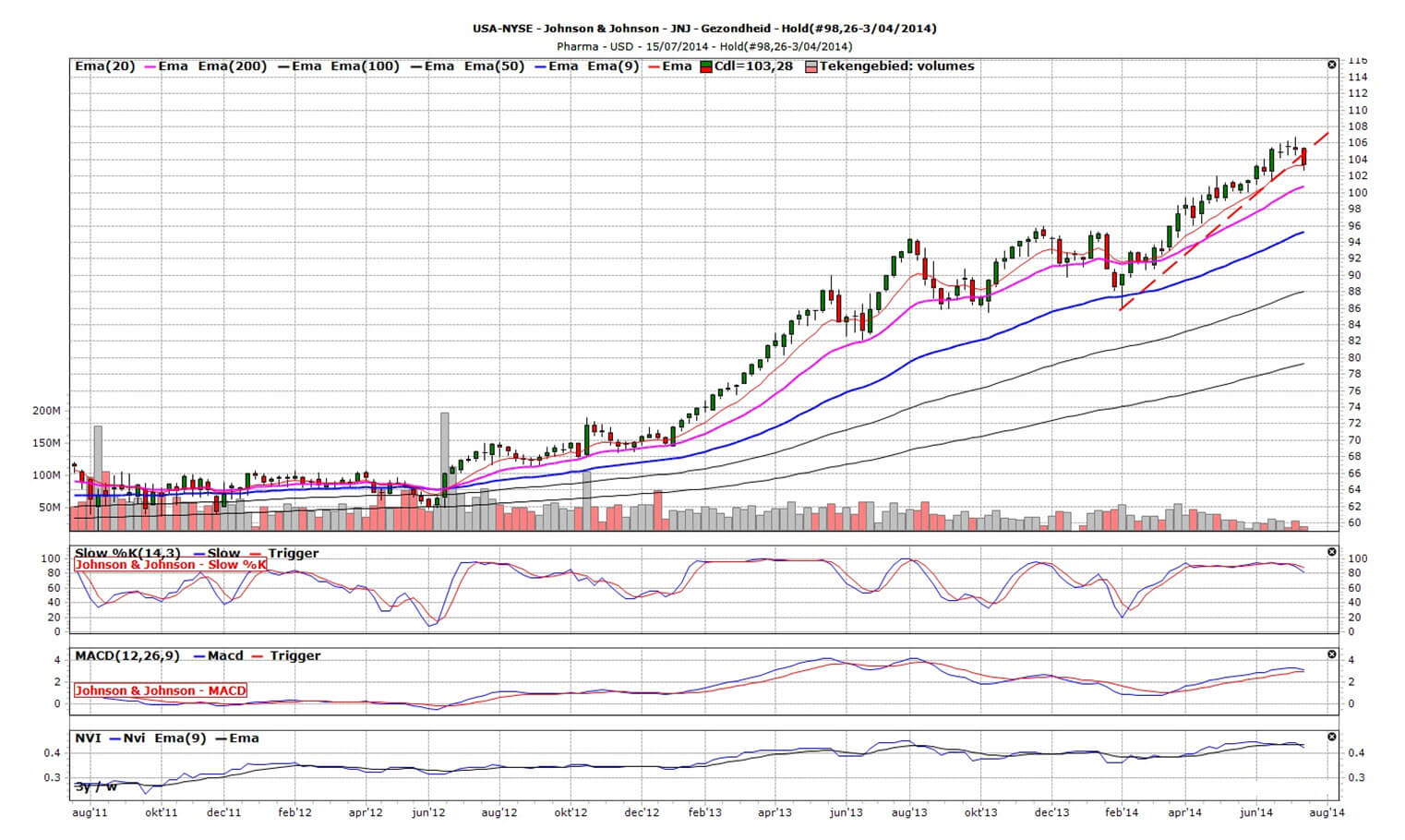Click the green-red Cdl candle legend box

pyautogui.click(x=707, y=66)
